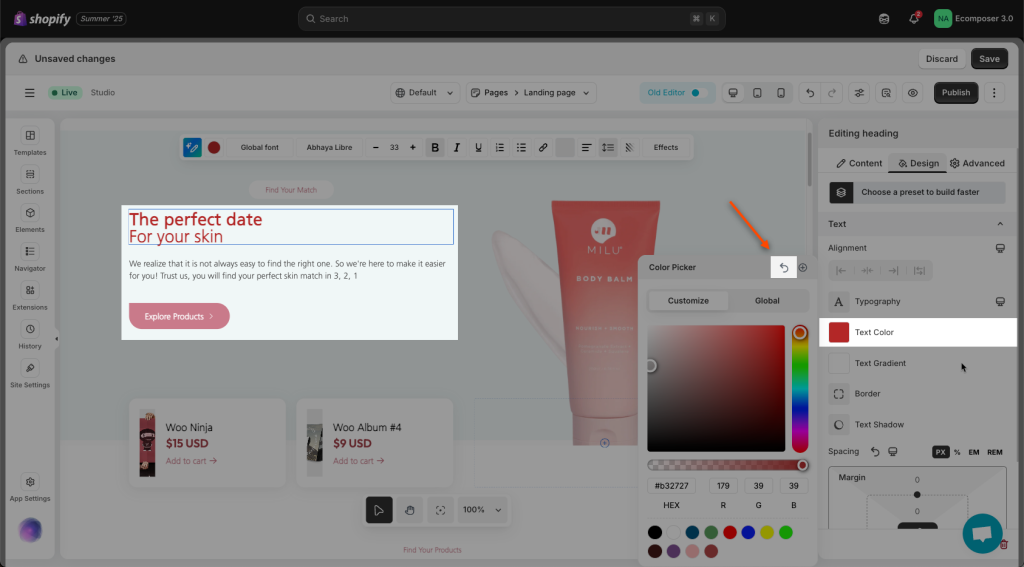Click the Save button
This screenshot has width=1024, height=567.
point(989,59)
